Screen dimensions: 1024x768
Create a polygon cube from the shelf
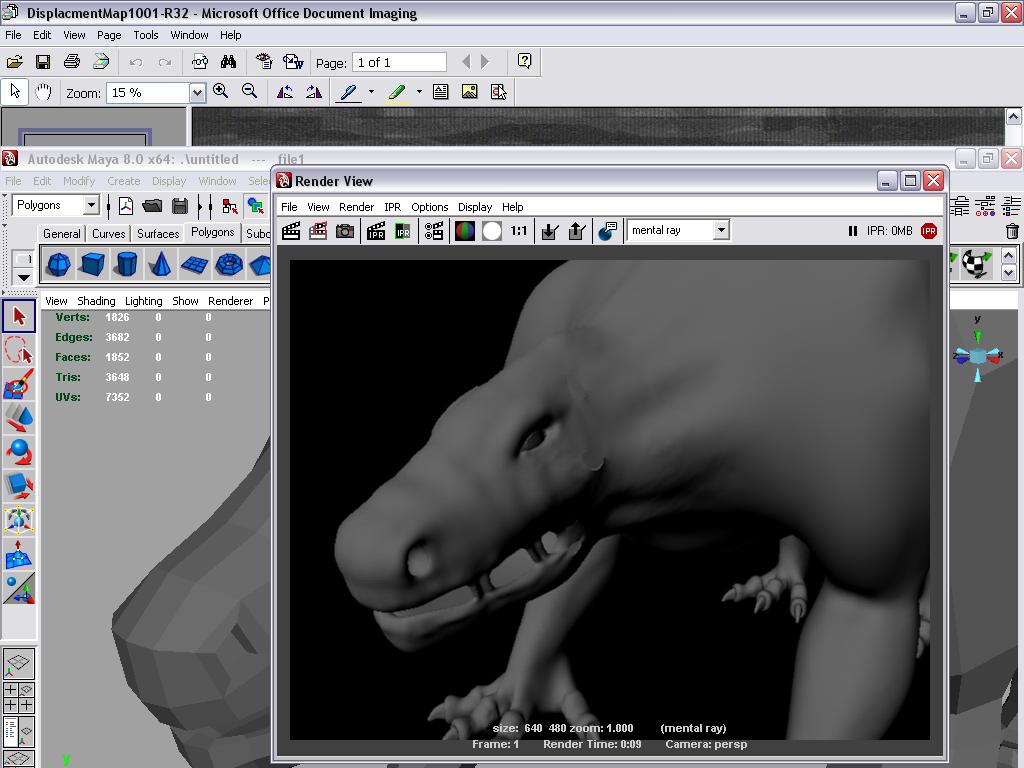click(x=91, y=264)
